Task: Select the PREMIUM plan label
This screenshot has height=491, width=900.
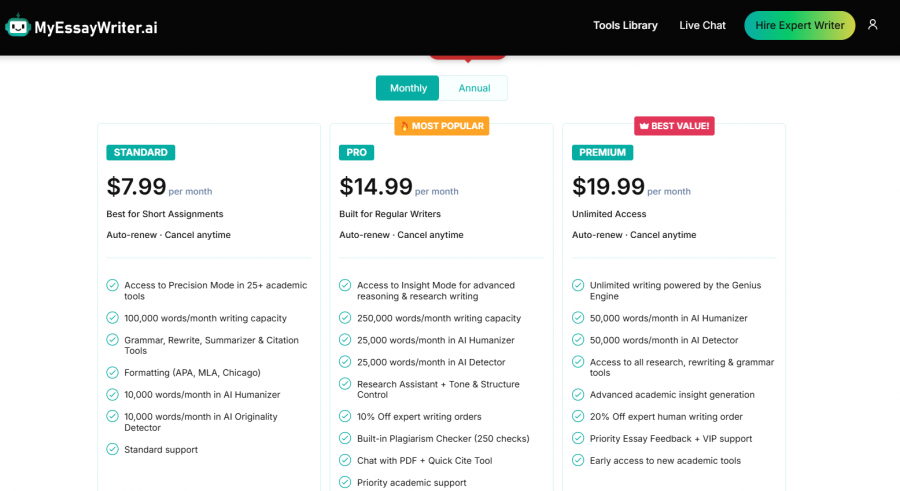Action: click(602, 152)
